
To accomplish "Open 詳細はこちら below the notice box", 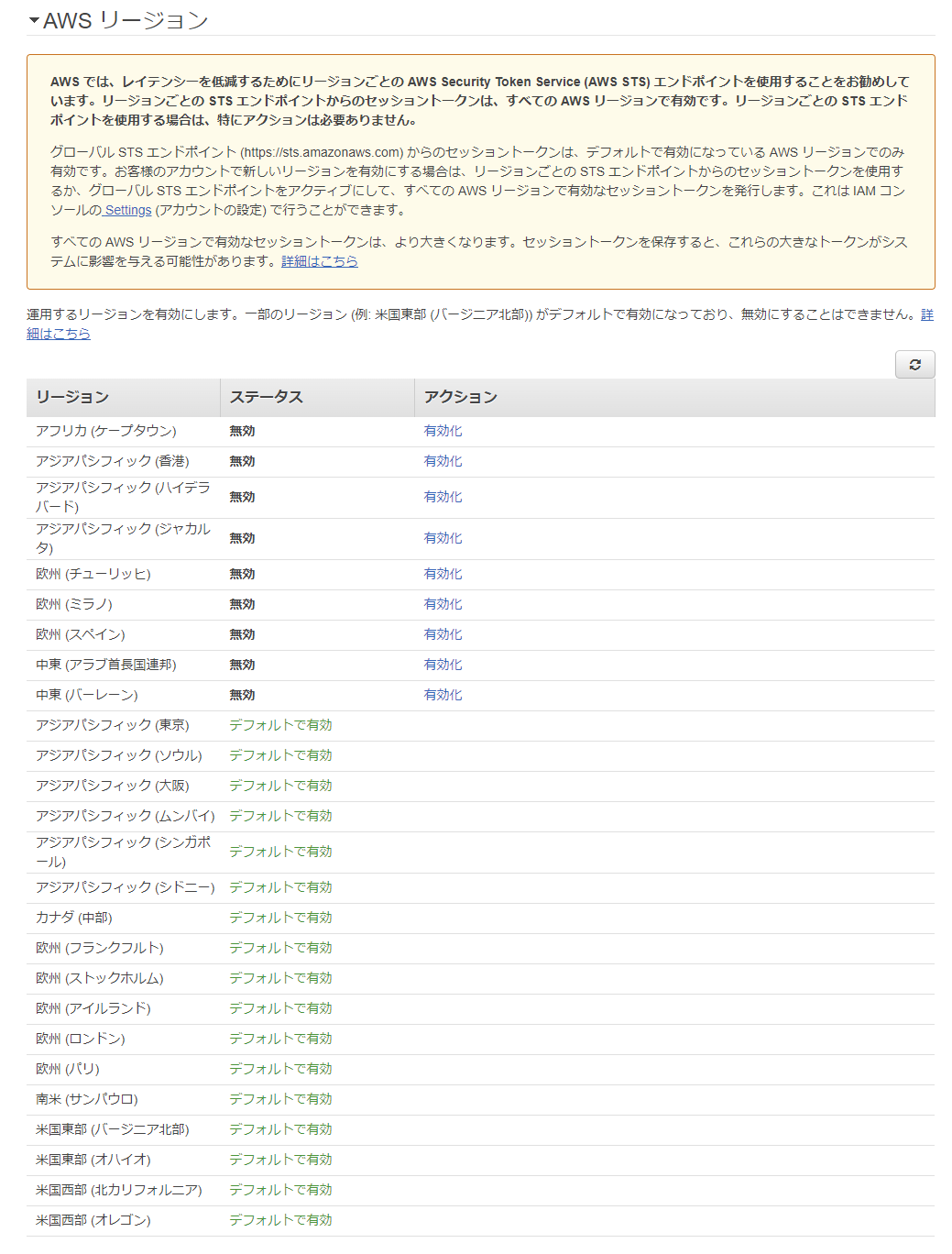I will click(x=58, y=334).
